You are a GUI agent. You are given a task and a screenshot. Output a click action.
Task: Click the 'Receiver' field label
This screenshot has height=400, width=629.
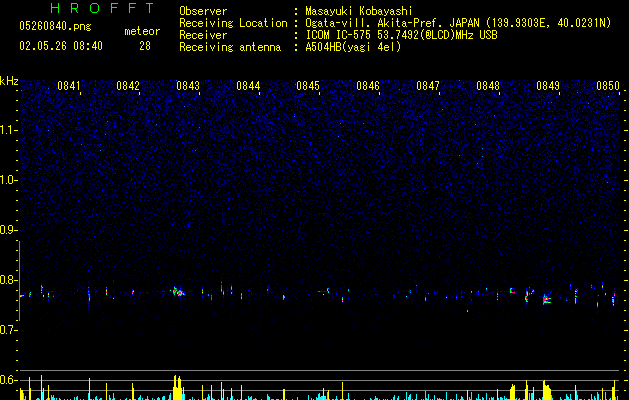click(203, 35)
